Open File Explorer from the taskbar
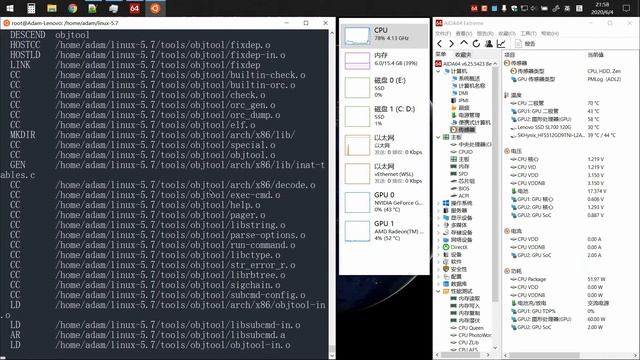 [x=52, y=8]
